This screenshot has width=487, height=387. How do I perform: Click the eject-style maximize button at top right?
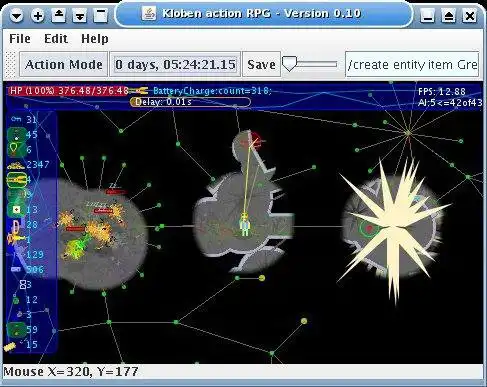click(448, 16)
